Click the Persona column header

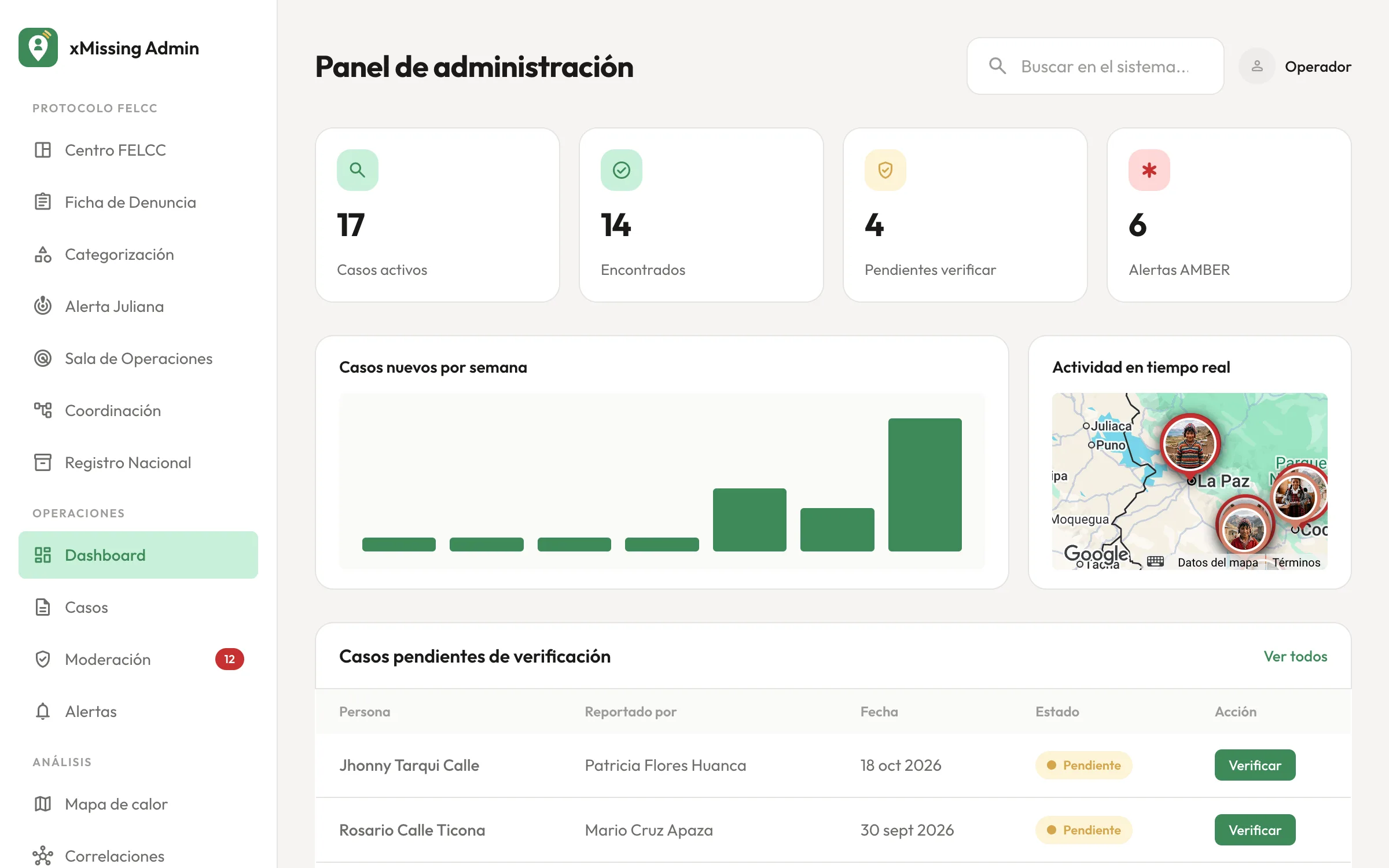pyautogui.click(x=365, y=711)
